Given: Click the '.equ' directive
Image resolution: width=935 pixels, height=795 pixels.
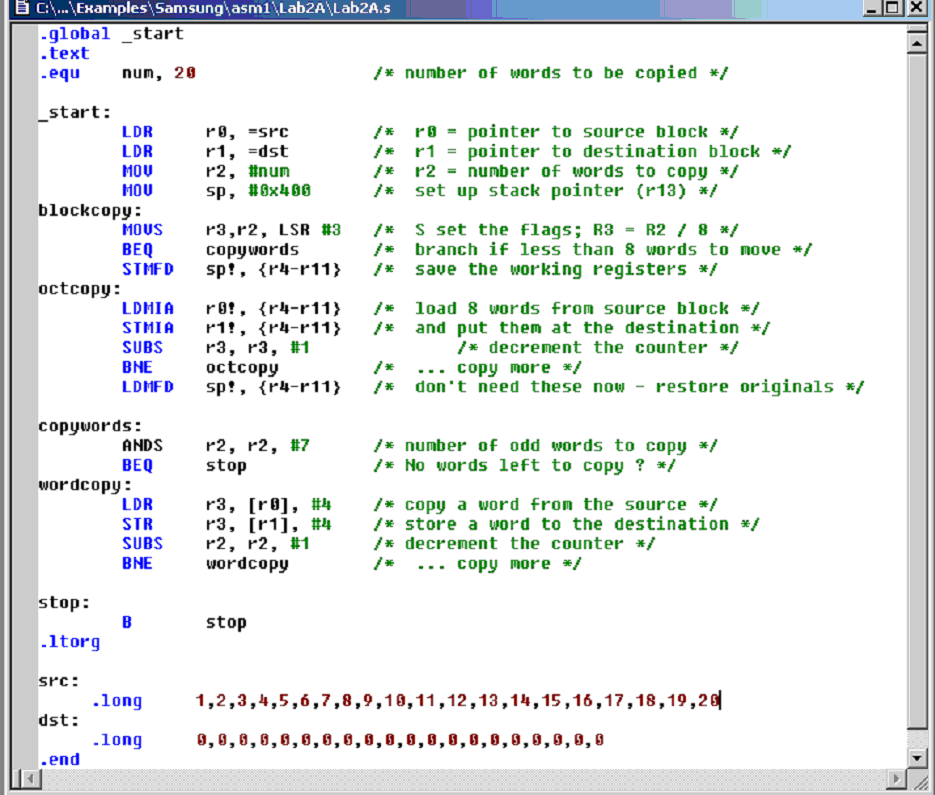Looking at the screenshot, I should [60, 73].
